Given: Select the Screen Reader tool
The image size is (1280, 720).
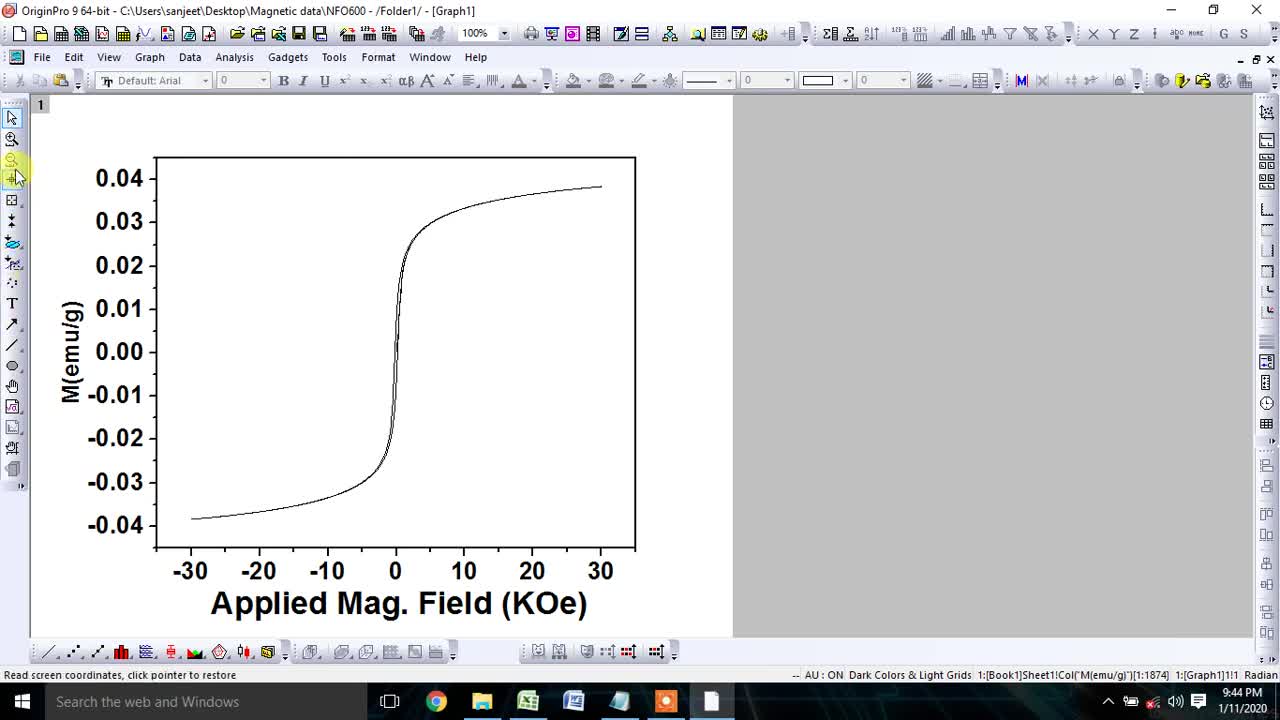Looking at the screenshot, I should click(12, 180).
